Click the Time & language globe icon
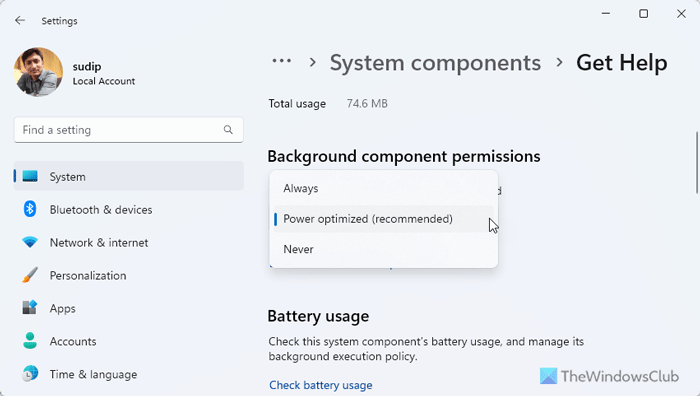The image size is (700, 396). pyautogui.click(x=30, y=374)
